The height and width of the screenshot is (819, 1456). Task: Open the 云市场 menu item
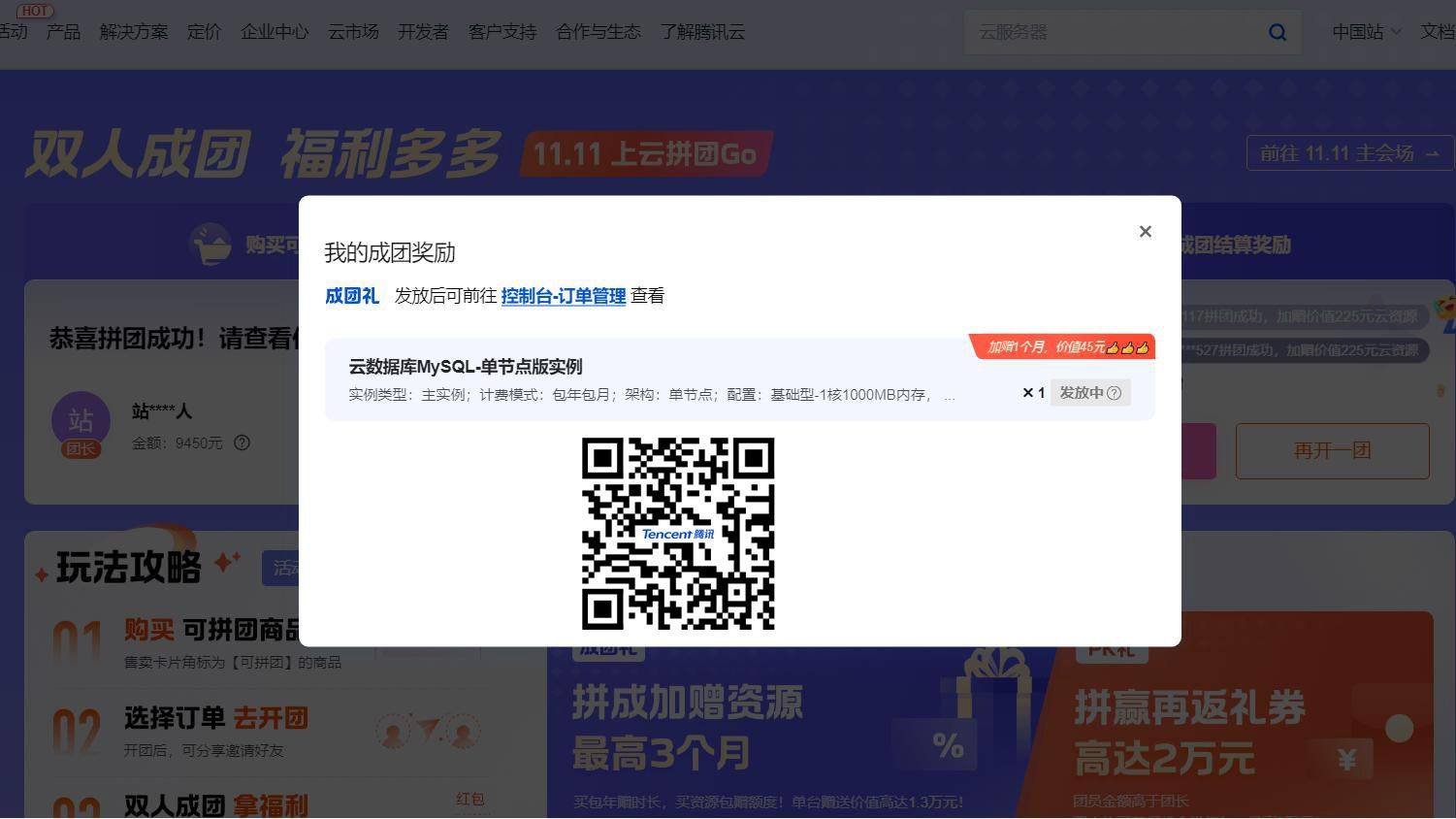click(x=353, y=32)
